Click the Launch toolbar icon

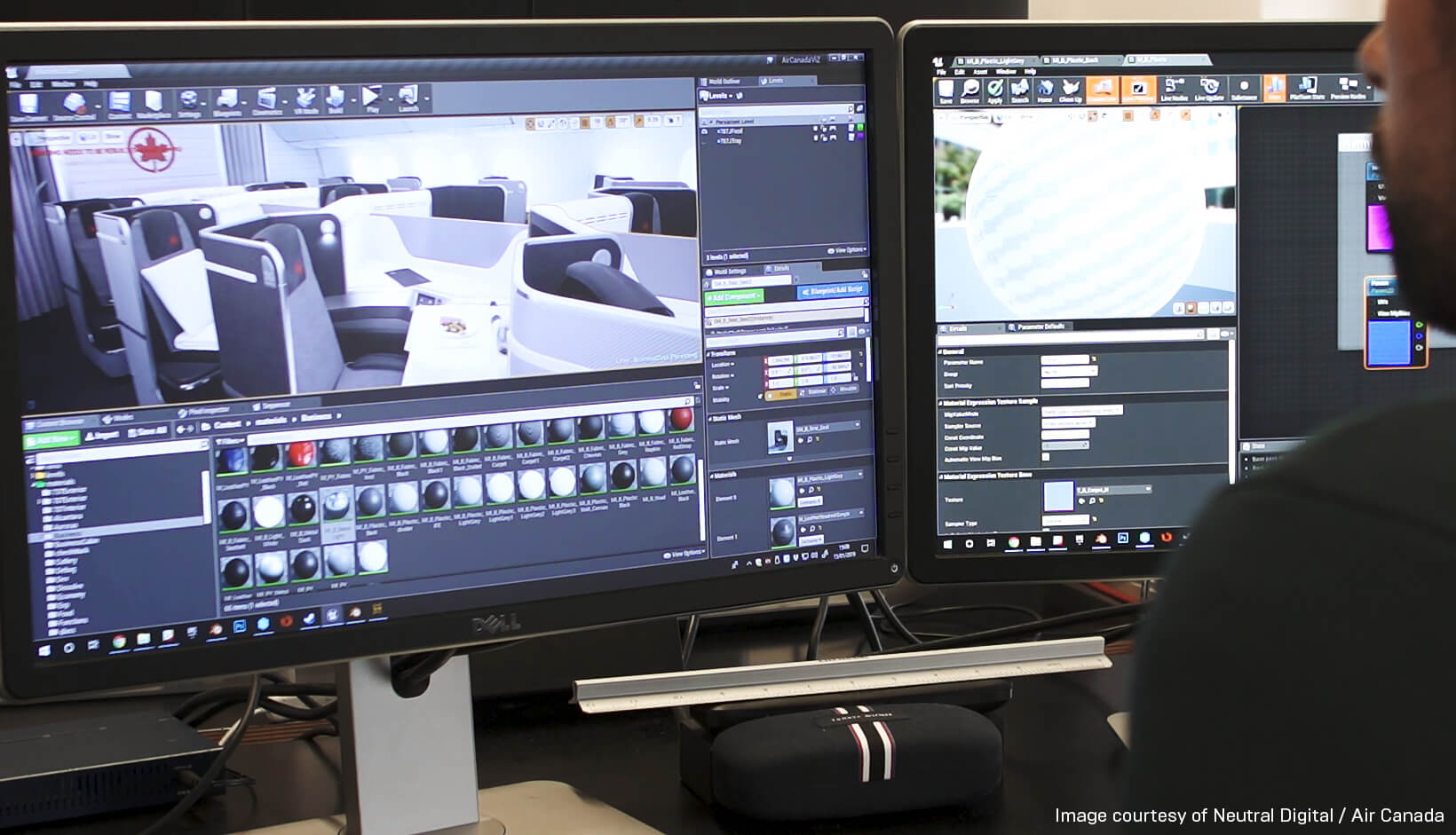tap(408, 98)
